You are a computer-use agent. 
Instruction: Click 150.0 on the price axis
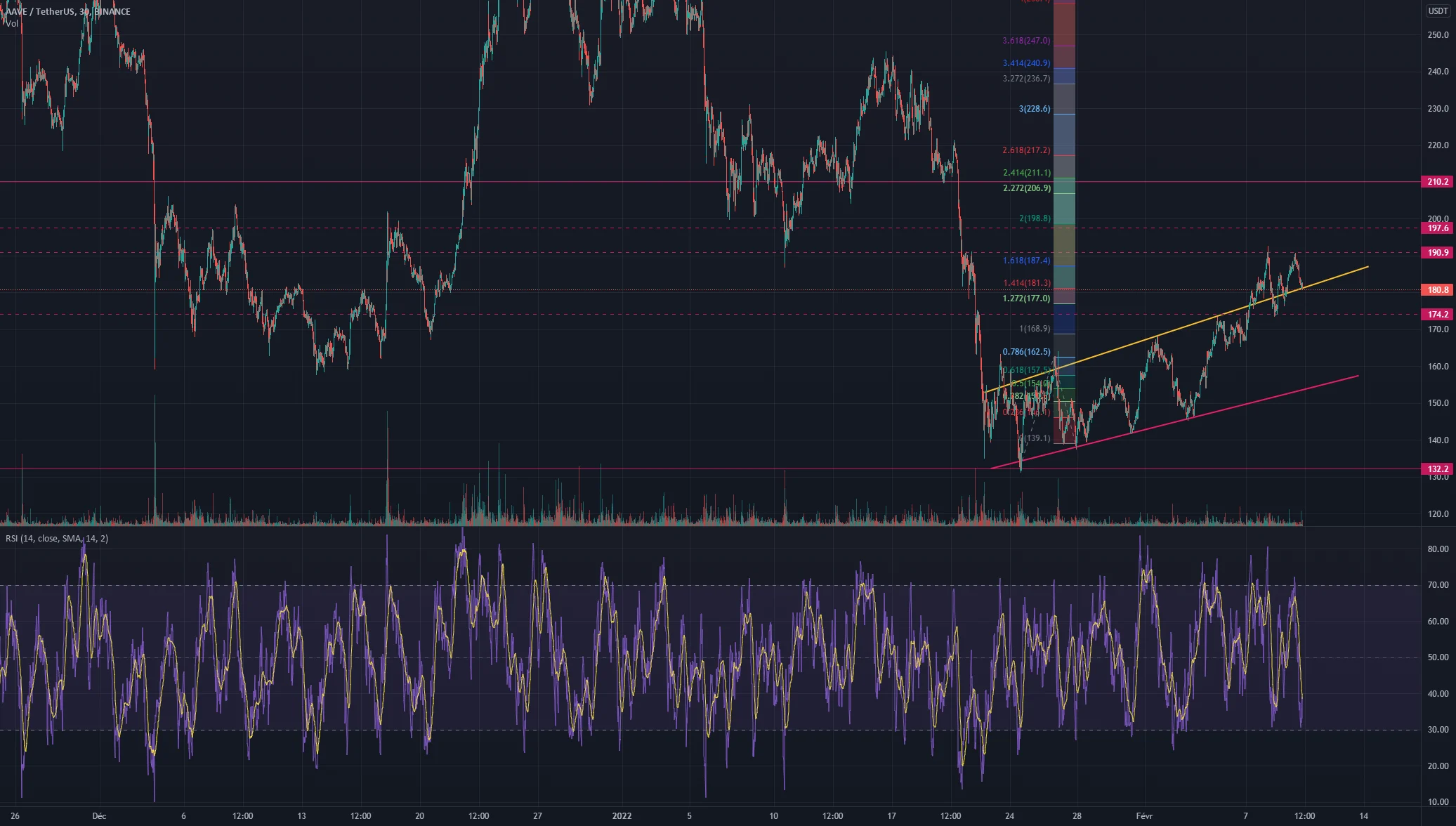click(x=1438, y=403)
